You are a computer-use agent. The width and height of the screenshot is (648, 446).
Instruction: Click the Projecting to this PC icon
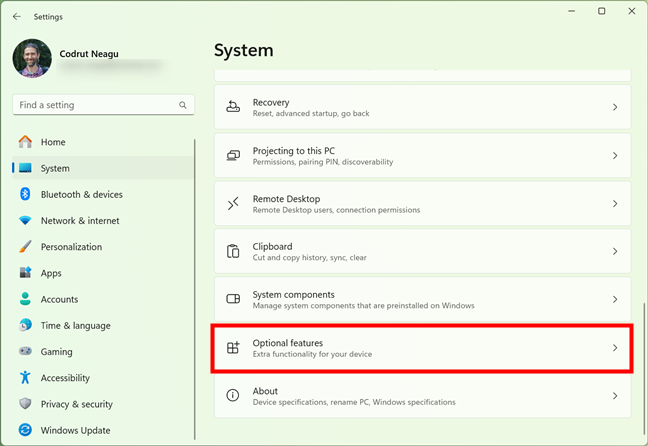point(233,155)
